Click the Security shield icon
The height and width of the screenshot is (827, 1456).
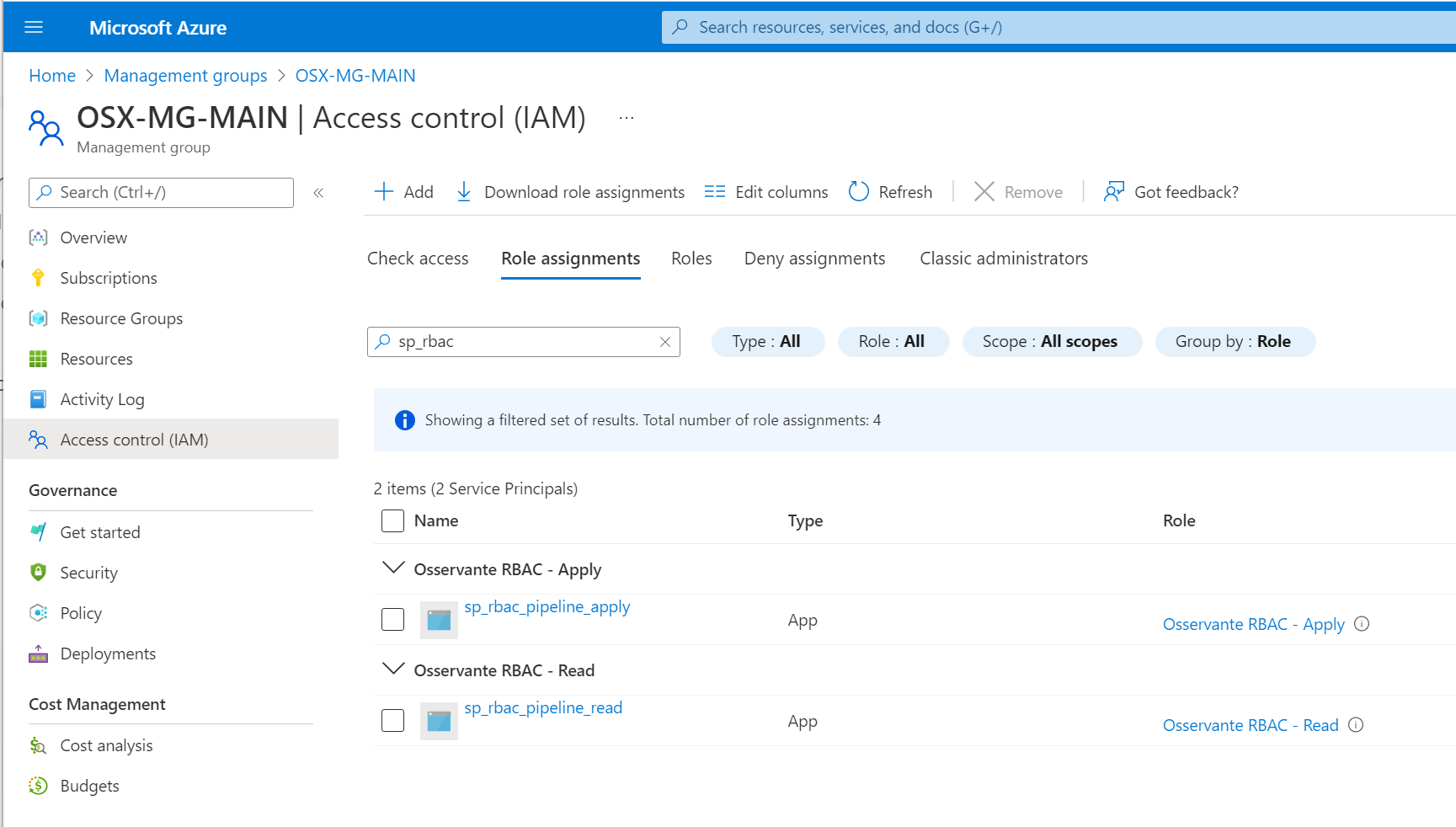[x=38, y=573]
